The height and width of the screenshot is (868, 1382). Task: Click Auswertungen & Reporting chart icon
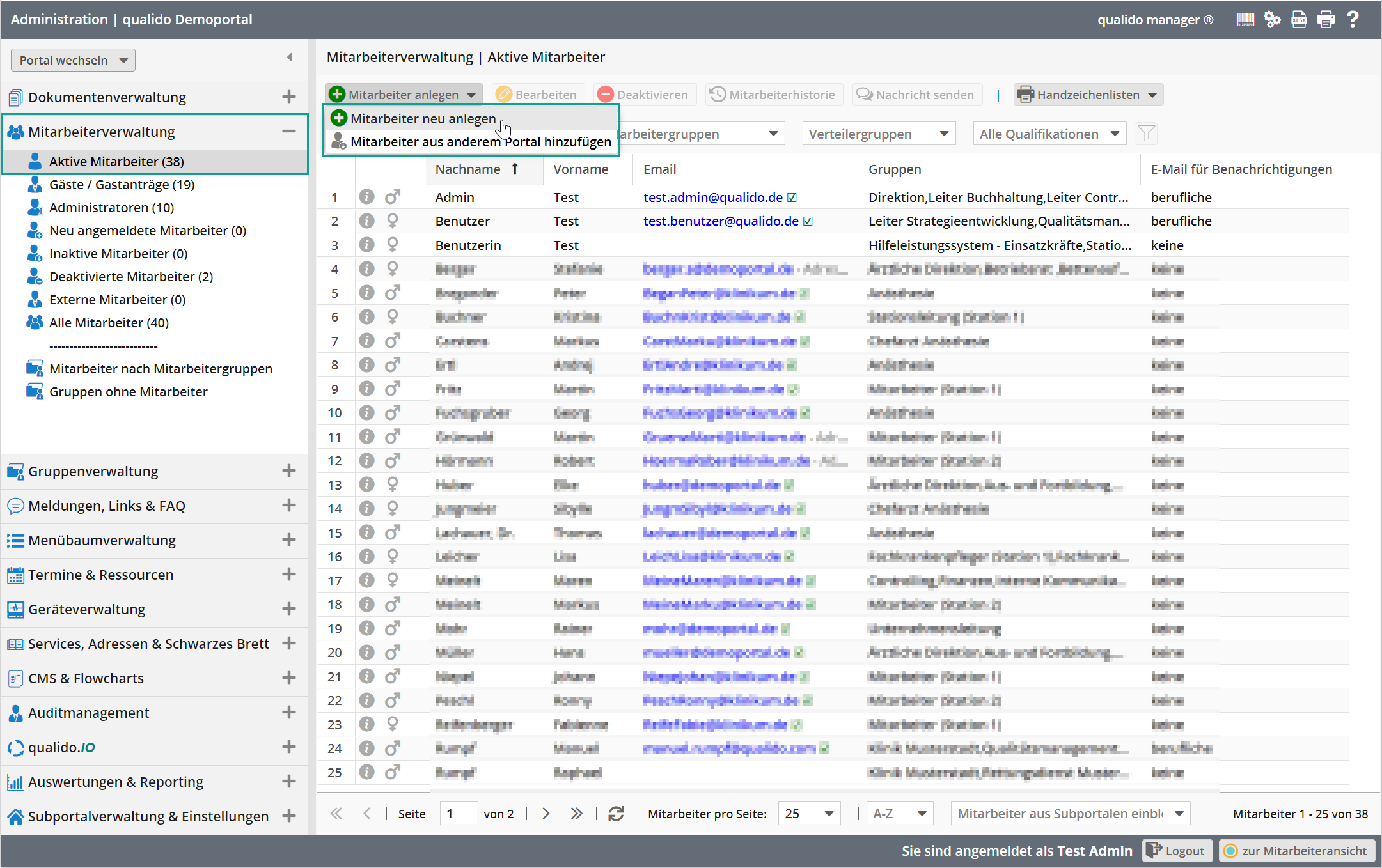(x=15, y=782)
